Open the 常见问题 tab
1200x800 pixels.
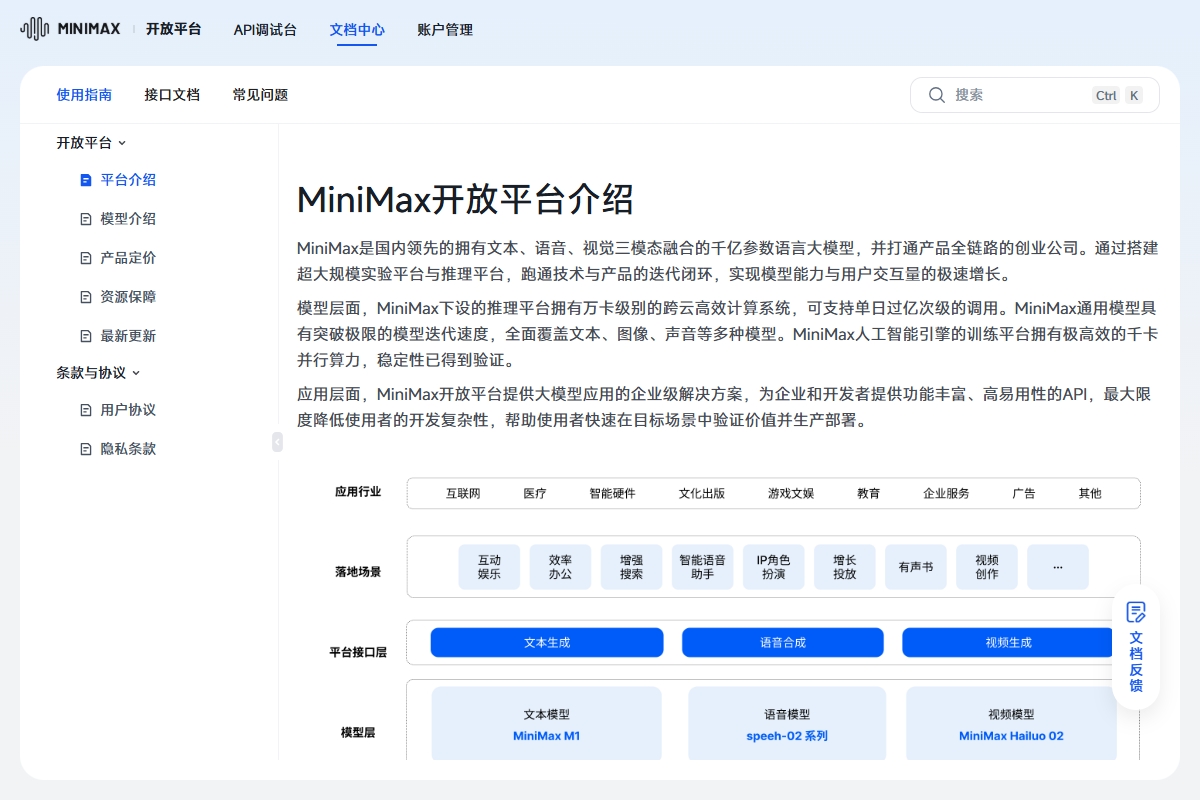(x=259, y=95)
